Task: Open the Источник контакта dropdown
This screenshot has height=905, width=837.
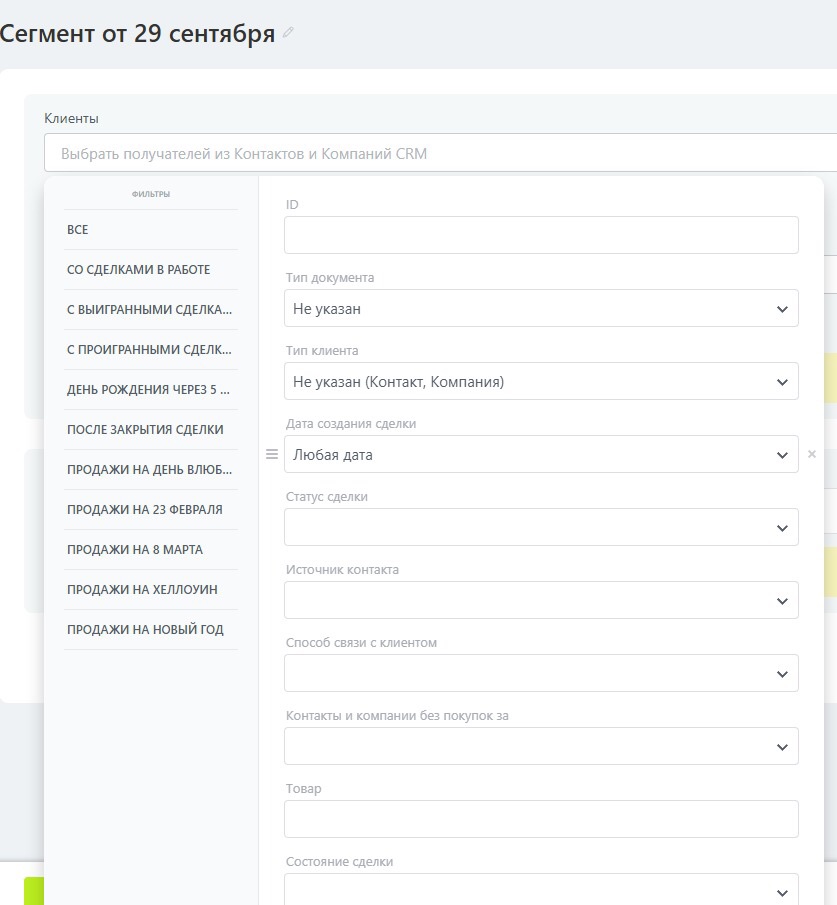Action: point(541,601)
